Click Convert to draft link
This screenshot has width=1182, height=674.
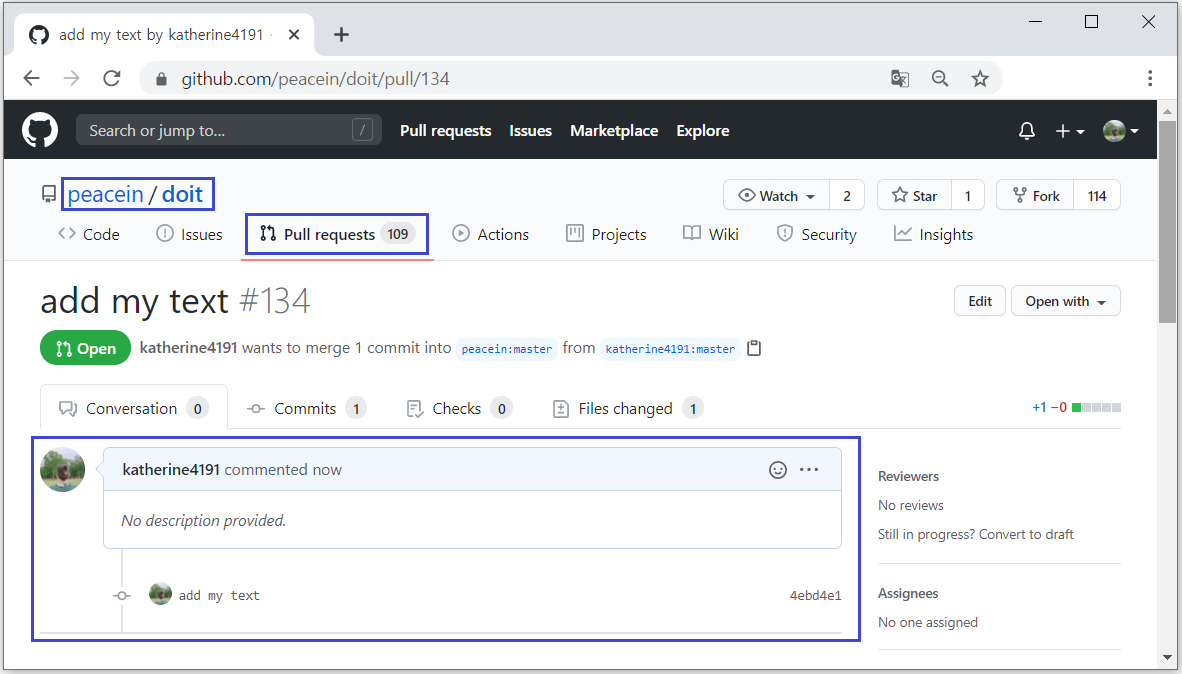[x=1026, y=535]
